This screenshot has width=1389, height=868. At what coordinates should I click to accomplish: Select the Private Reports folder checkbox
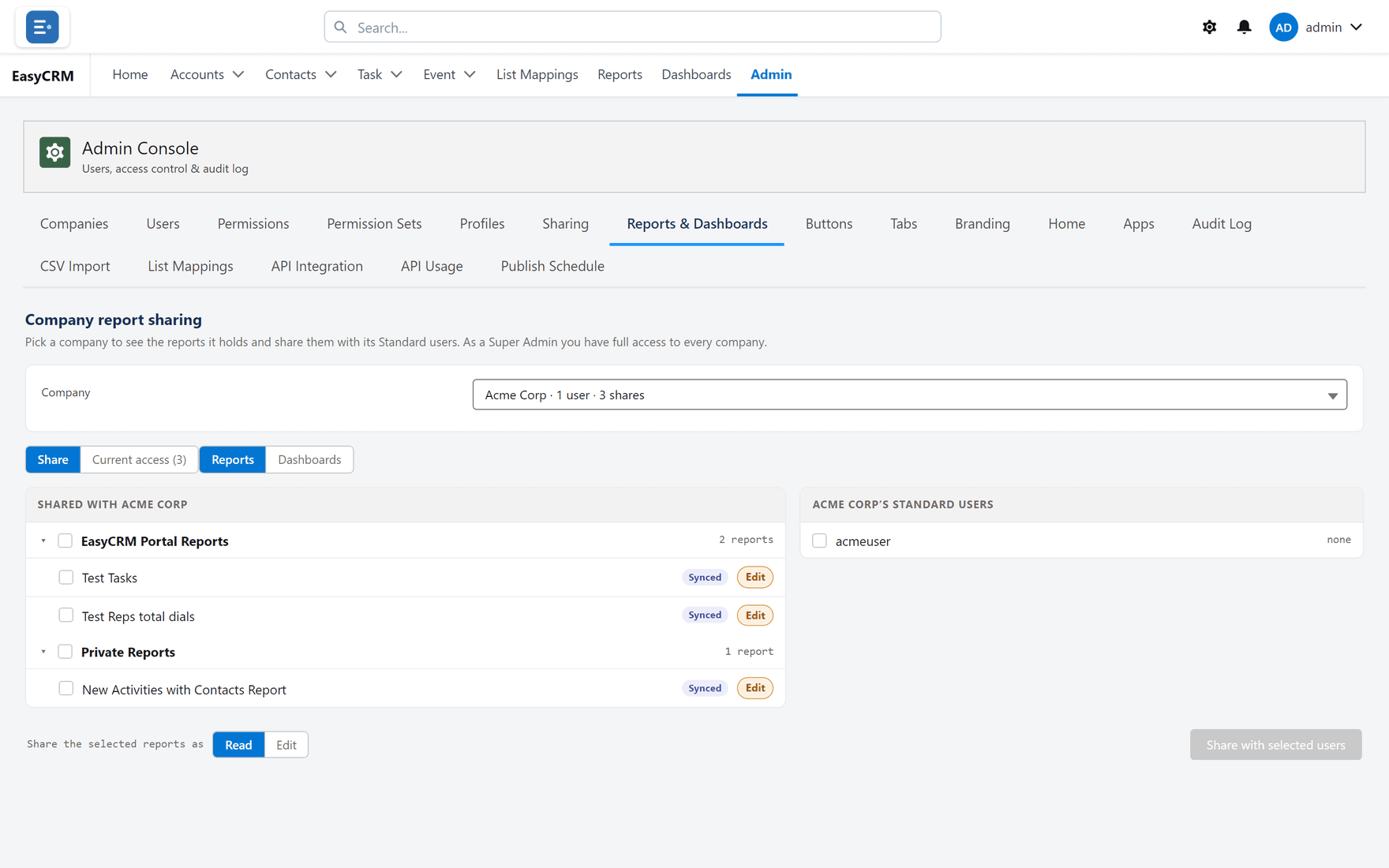(x=66, y=652)
